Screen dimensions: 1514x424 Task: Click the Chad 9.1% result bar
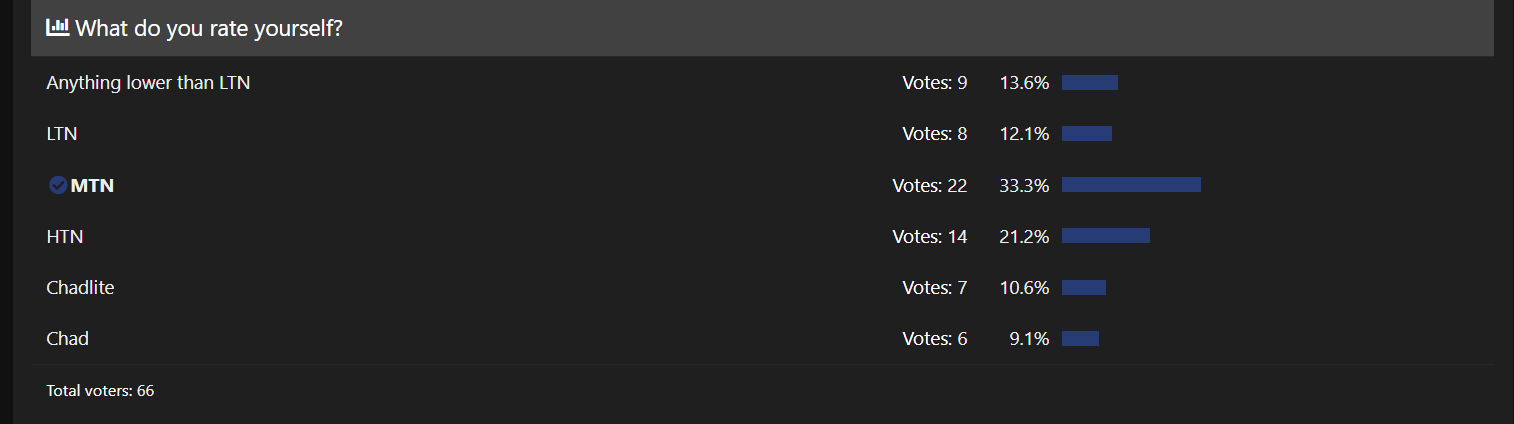1080,338
